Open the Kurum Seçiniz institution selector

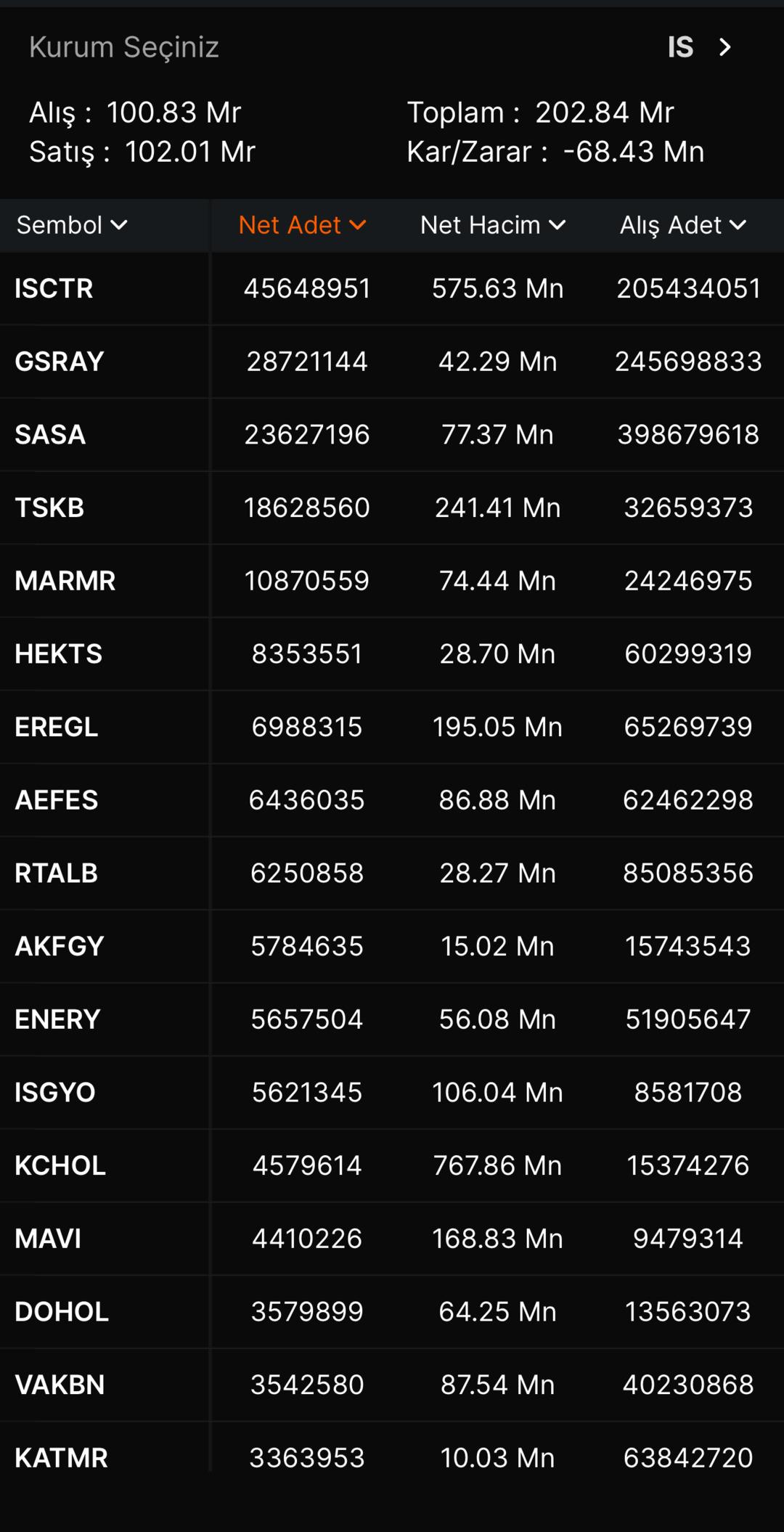point(124,47)
